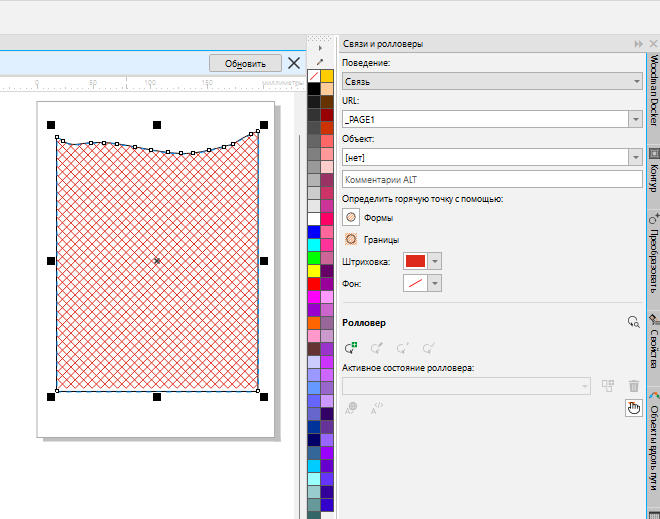Screen dimensions: 660x519
Task: Select the Формы hotspot option
Action: pos(351,217)
